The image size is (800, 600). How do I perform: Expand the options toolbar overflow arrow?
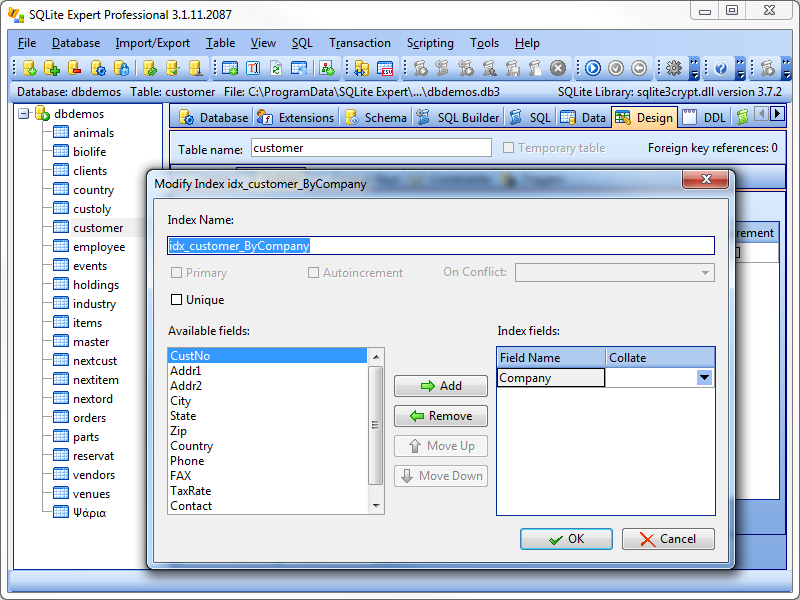click(694, 68)
